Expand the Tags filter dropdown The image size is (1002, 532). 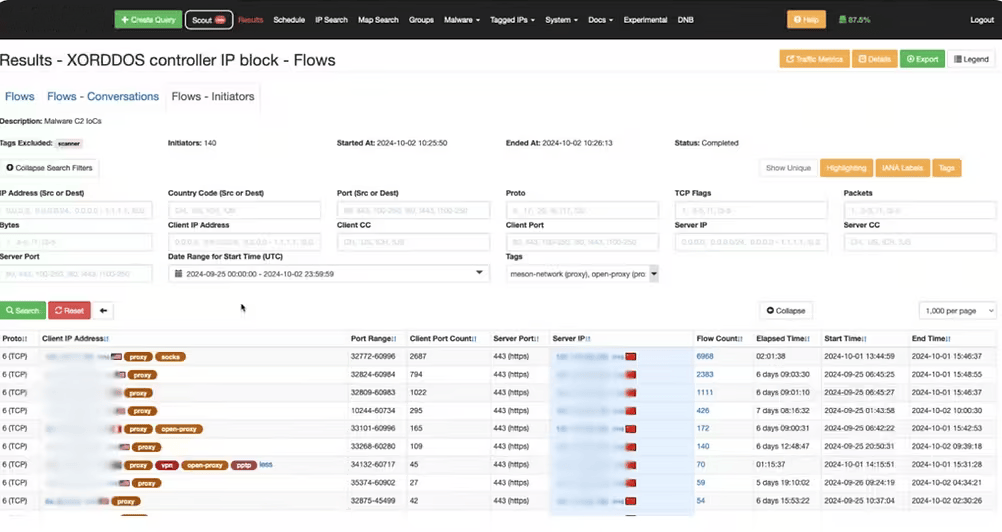pos(583,273)
